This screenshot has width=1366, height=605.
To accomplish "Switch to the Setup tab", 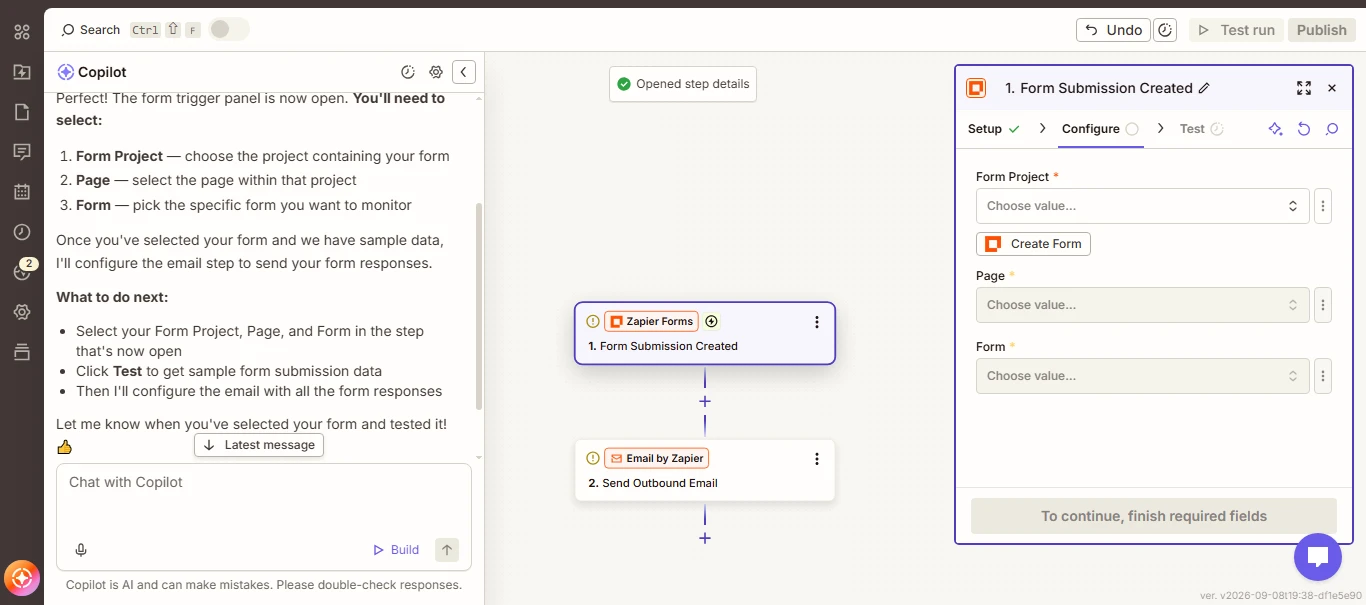I will 994,129.
